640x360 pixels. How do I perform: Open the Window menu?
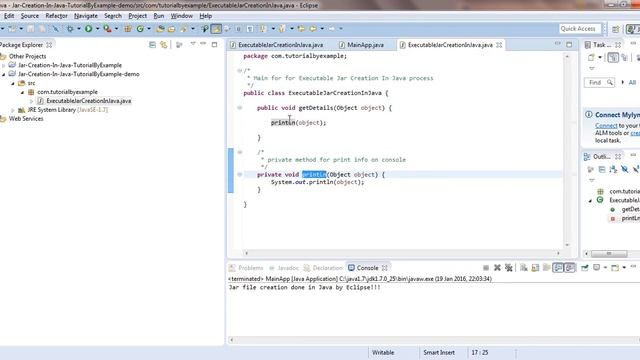click(x=181, y=16)
